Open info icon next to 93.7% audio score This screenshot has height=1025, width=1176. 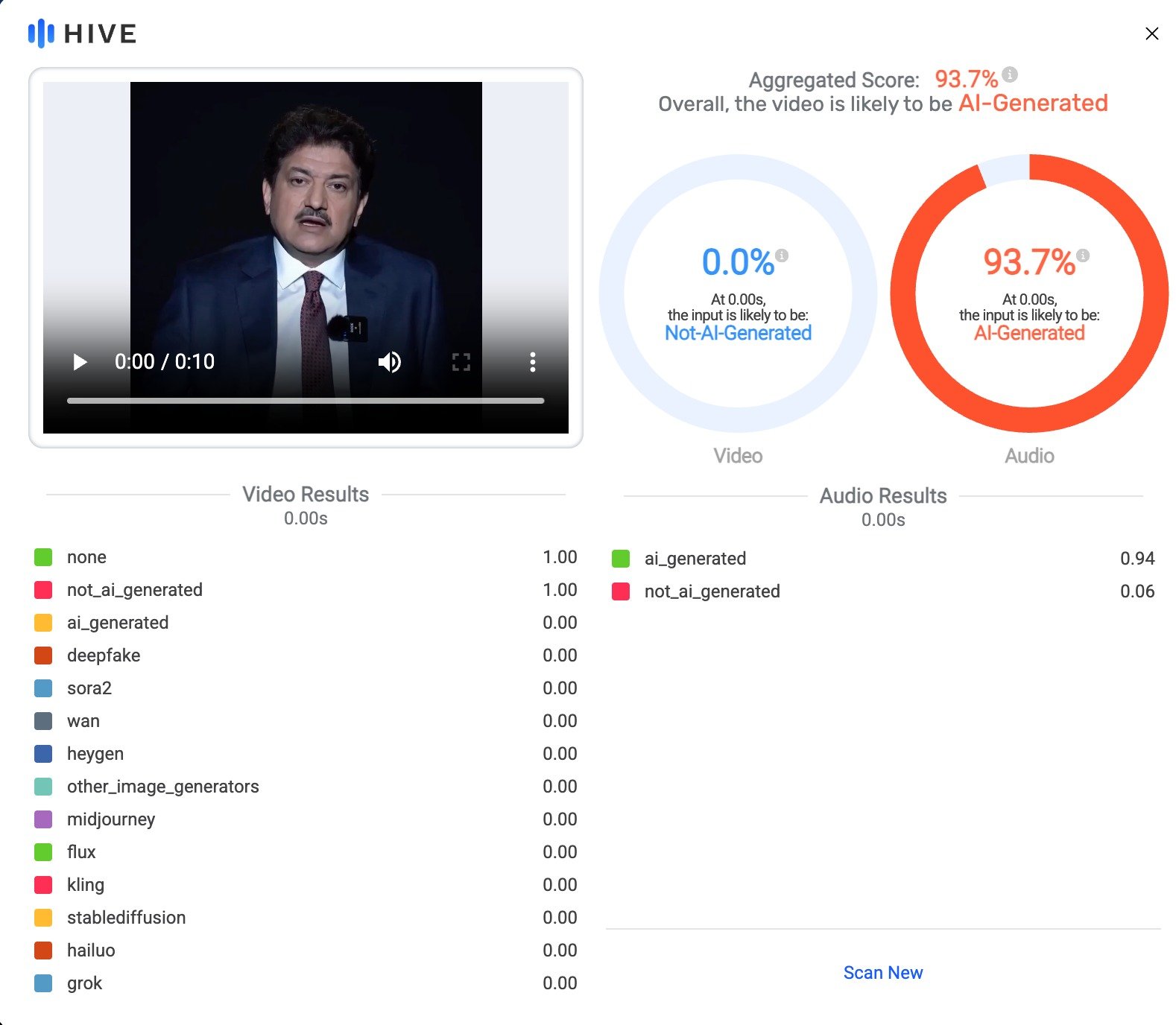click(x=1083, y=256)
